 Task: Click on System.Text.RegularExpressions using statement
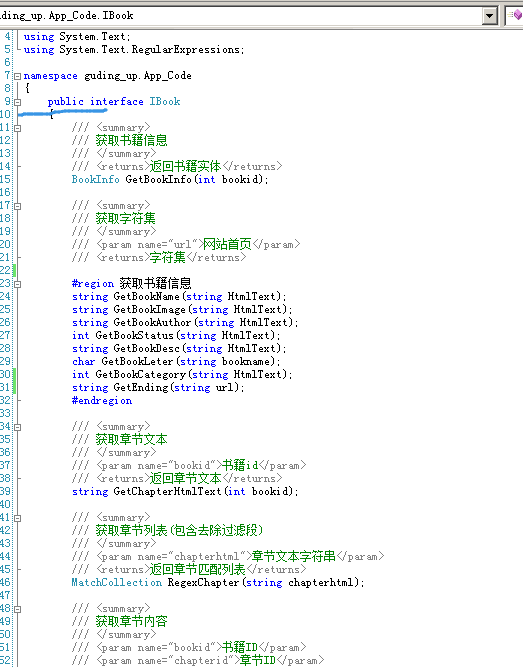tap(134, 50)
